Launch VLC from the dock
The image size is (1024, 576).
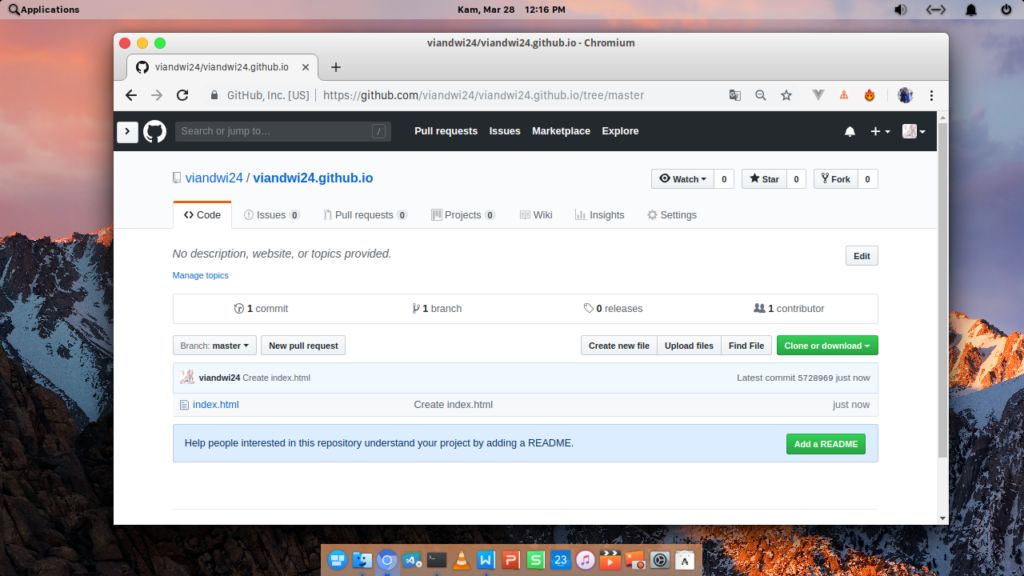pos(461,560)
